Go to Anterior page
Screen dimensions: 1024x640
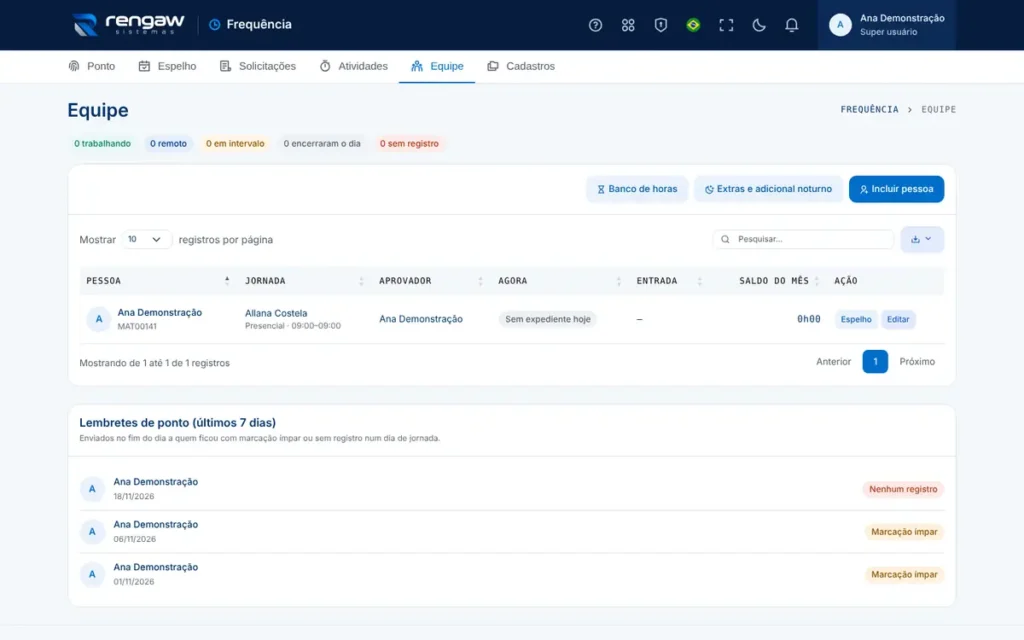pyautogui.click(x=833, y=361)
